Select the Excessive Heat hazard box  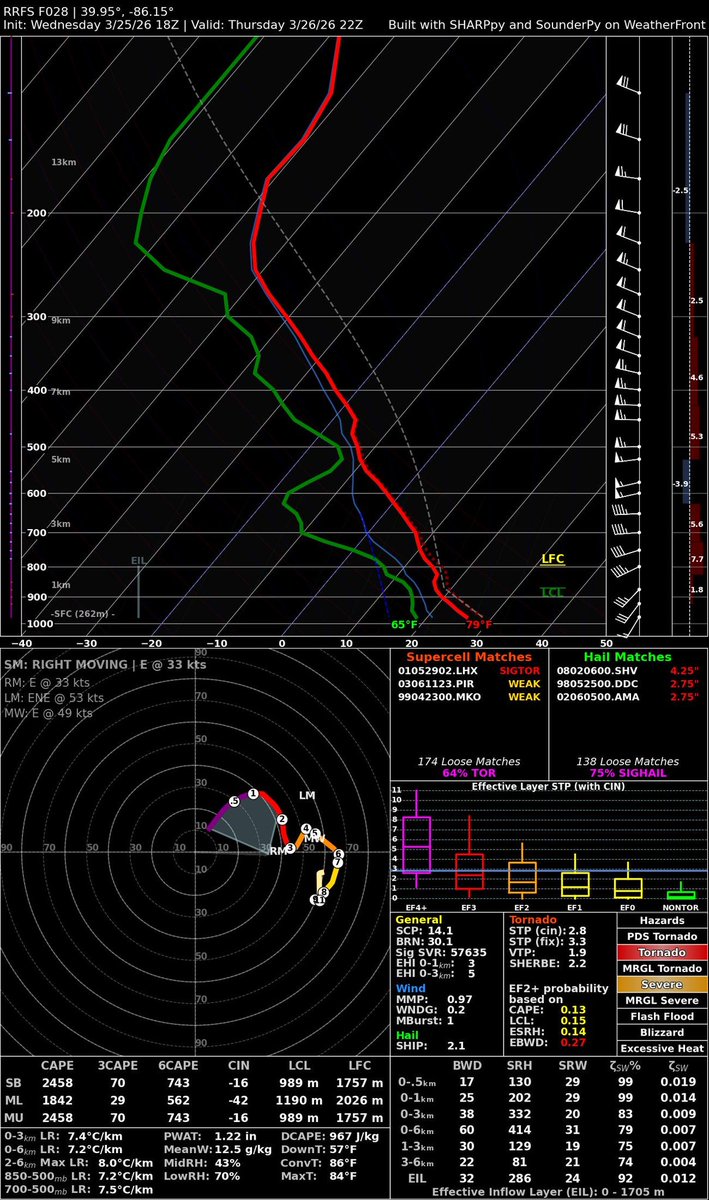coord(662,1047)
